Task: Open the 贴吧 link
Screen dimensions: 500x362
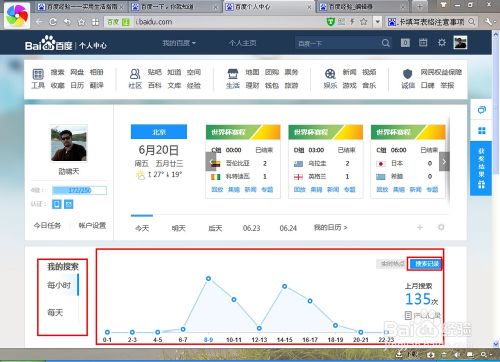Action: coord(155,72)
